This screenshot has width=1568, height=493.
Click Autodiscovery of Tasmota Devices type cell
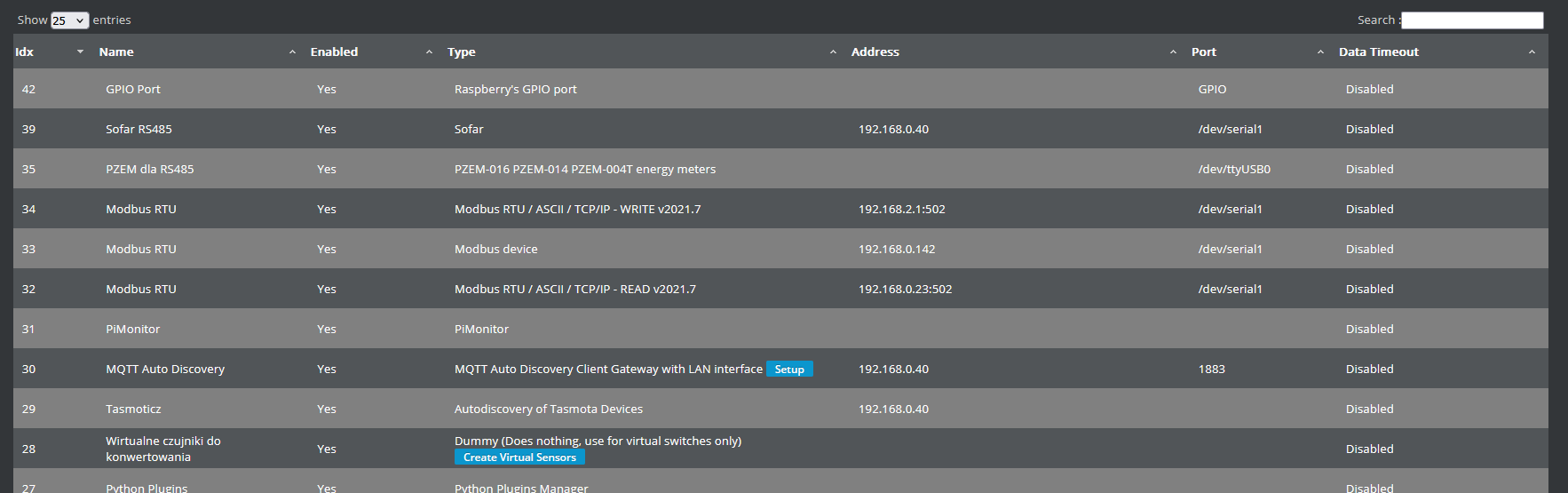[549, 409]
